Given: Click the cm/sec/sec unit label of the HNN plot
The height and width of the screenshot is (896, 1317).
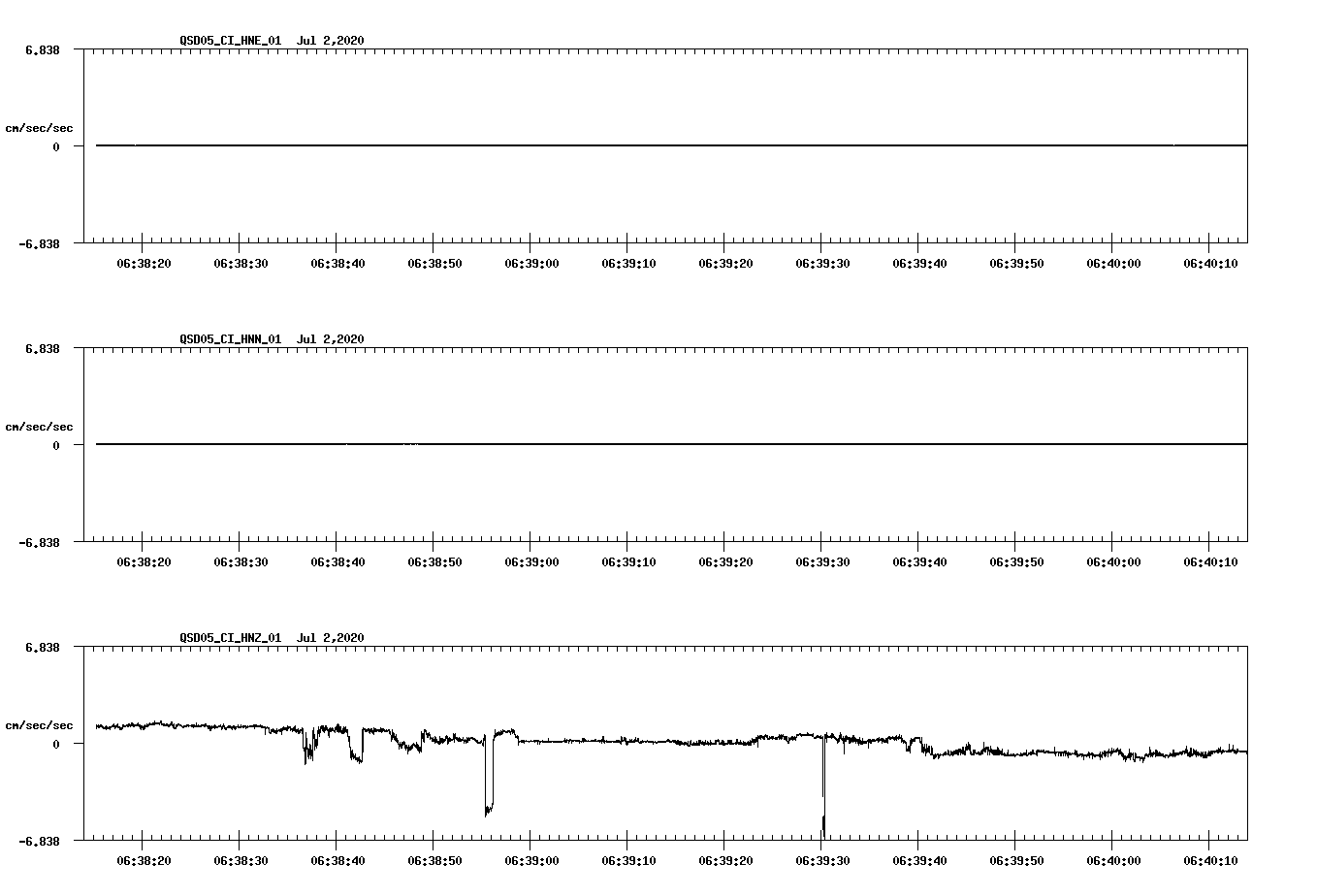Looking at the screenshot, I should [39, 427].
